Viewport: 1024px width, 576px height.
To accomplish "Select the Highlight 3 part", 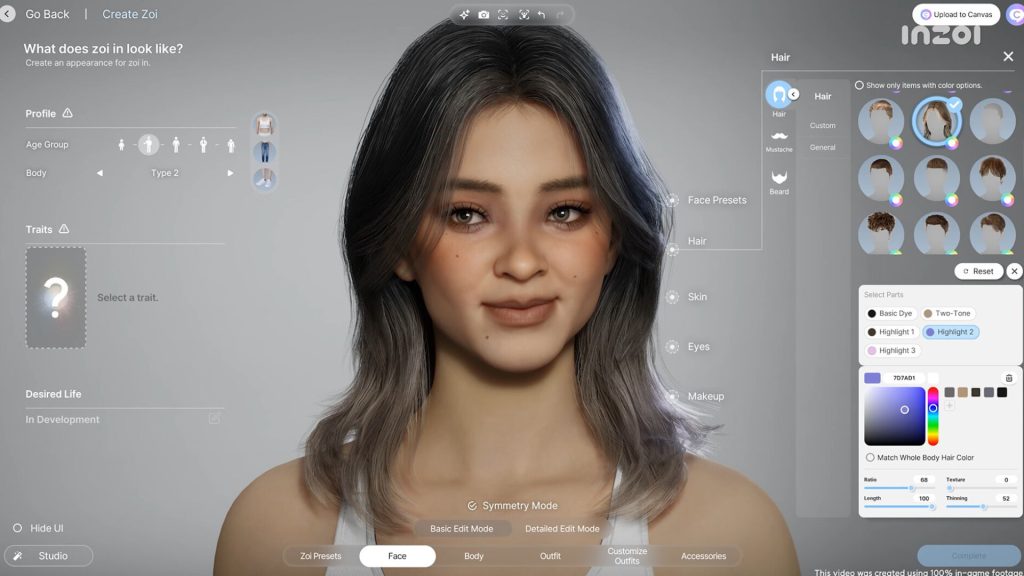I will [x=891, y=351].
